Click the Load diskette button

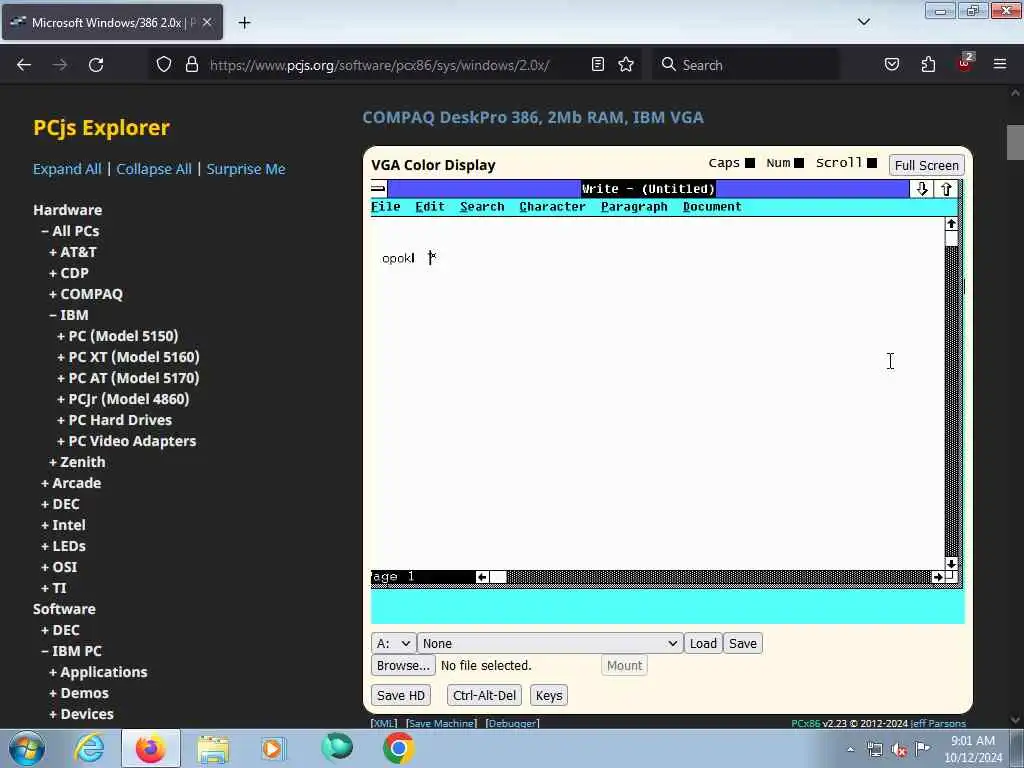[703, 643]
